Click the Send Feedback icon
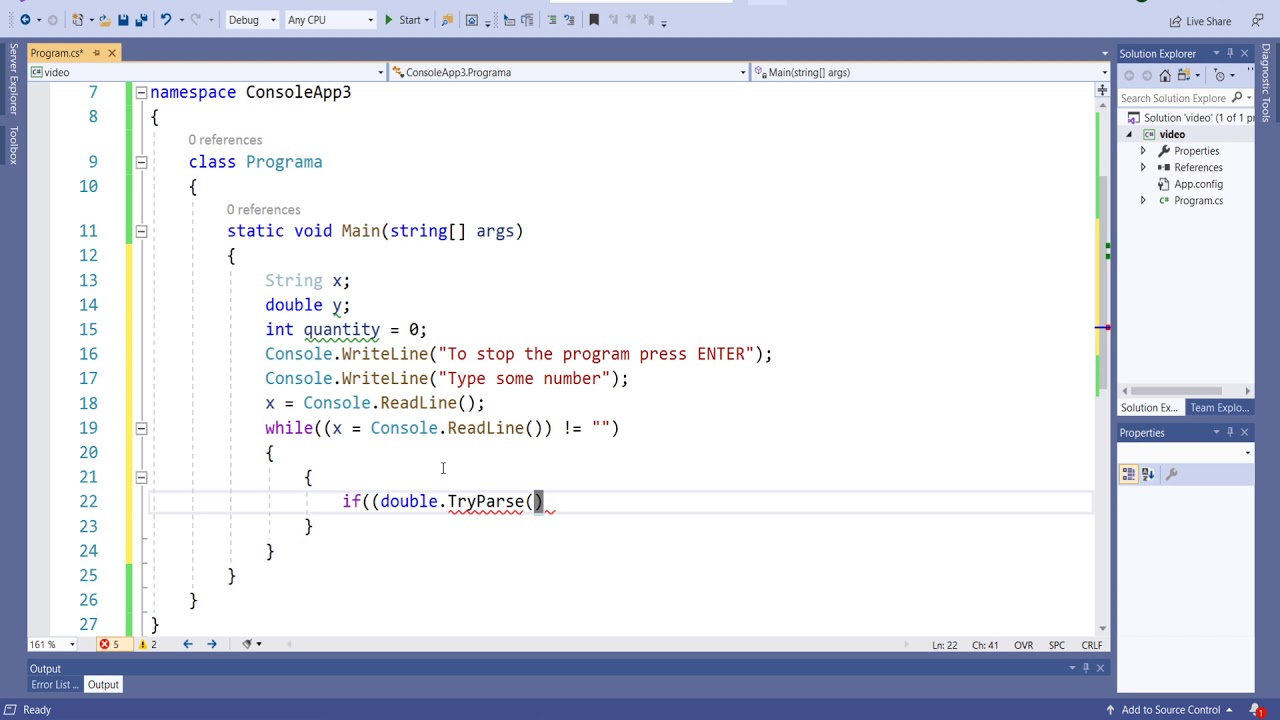The height and width of the screenshot is (720, 1280). pos(1257,21)
